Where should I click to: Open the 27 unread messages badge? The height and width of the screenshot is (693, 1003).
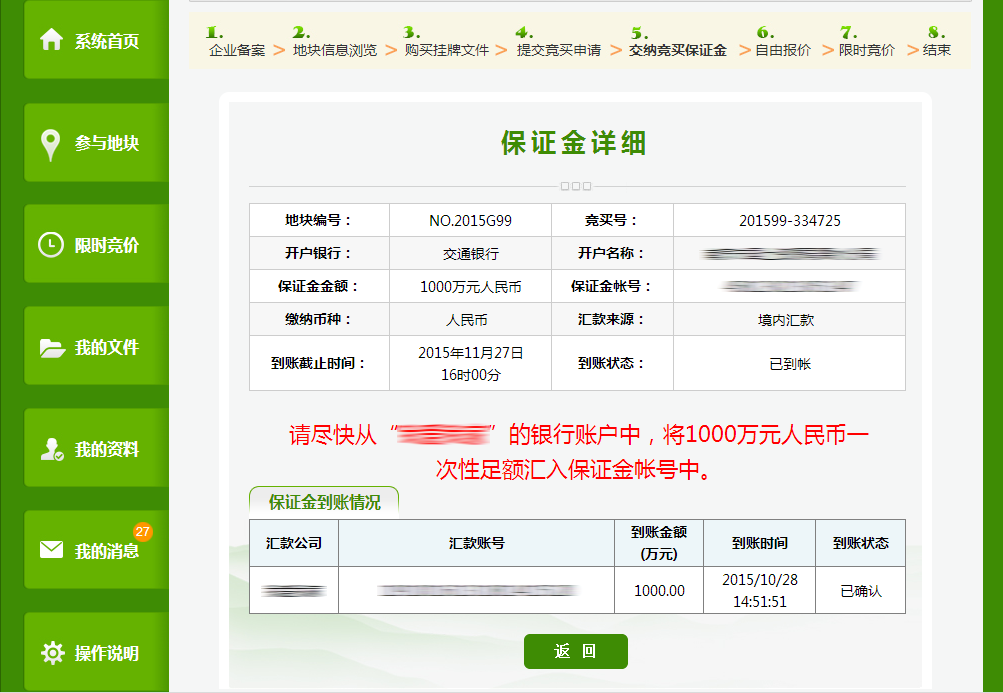click(x=143, y=531)
